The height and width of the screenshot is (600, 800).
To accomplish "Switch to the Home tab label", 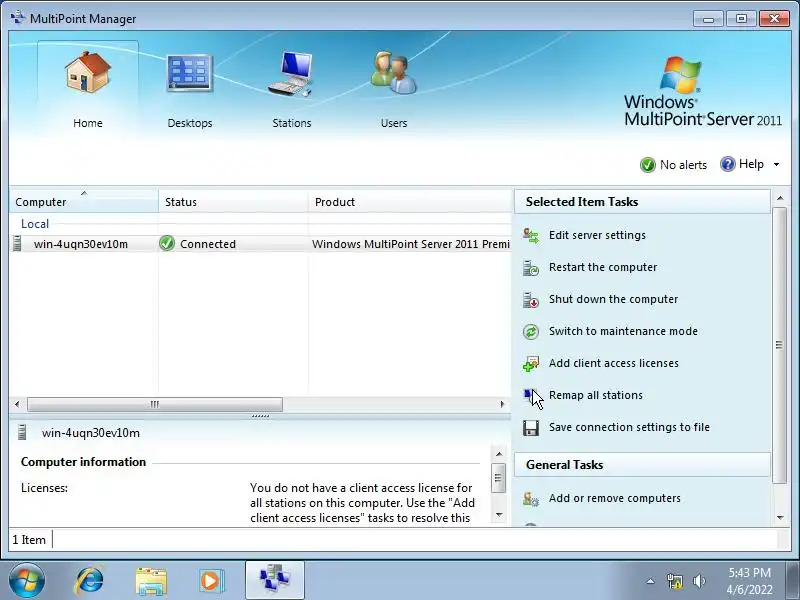I will click(88, 123).
